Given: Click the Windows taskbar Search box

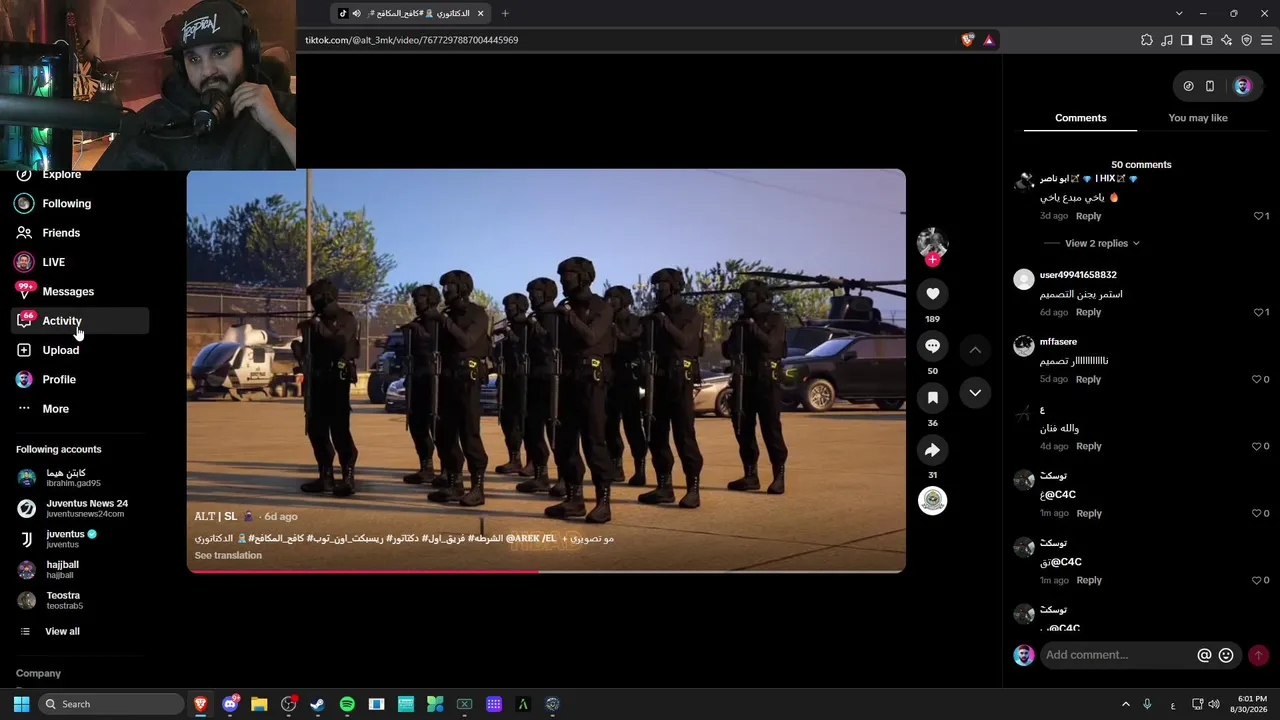Looking at the screenshot, I should (x=111, y=704).
